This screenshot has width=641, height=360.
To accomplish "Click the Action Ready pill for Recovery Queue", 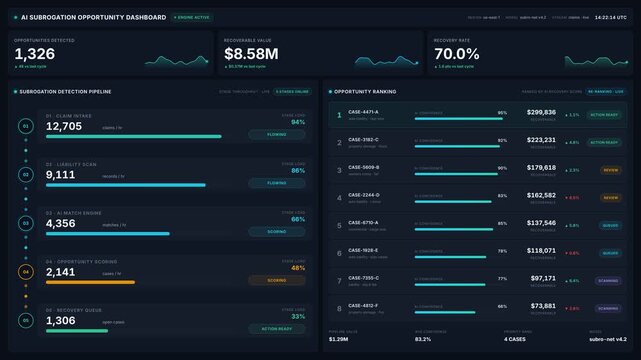I will pyautogui.click(x=277, y=329).
